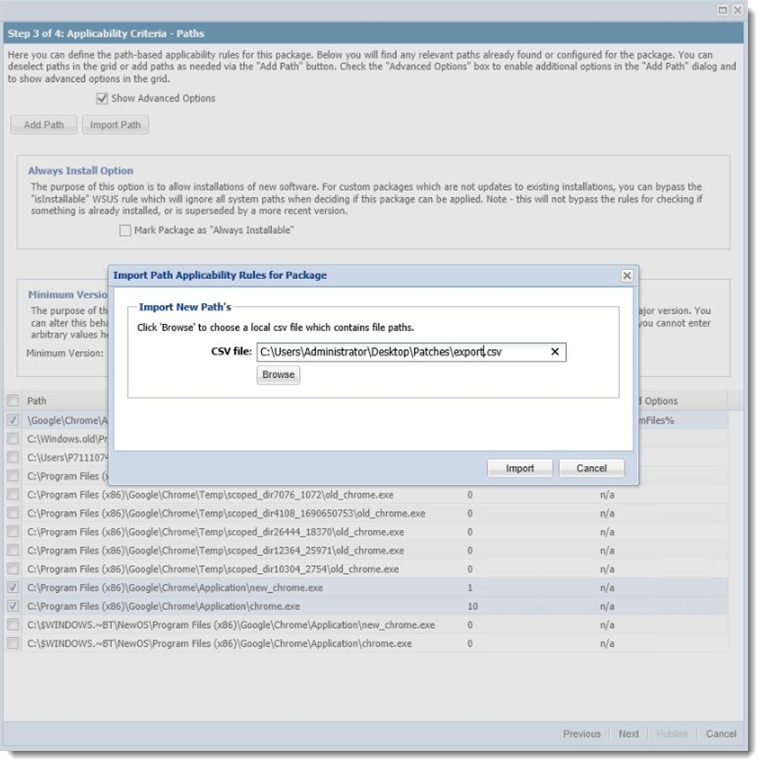763x766 pixels.
Task: Close the Import Path Applicability Rules dialog
Action: (x=626, y=275)
